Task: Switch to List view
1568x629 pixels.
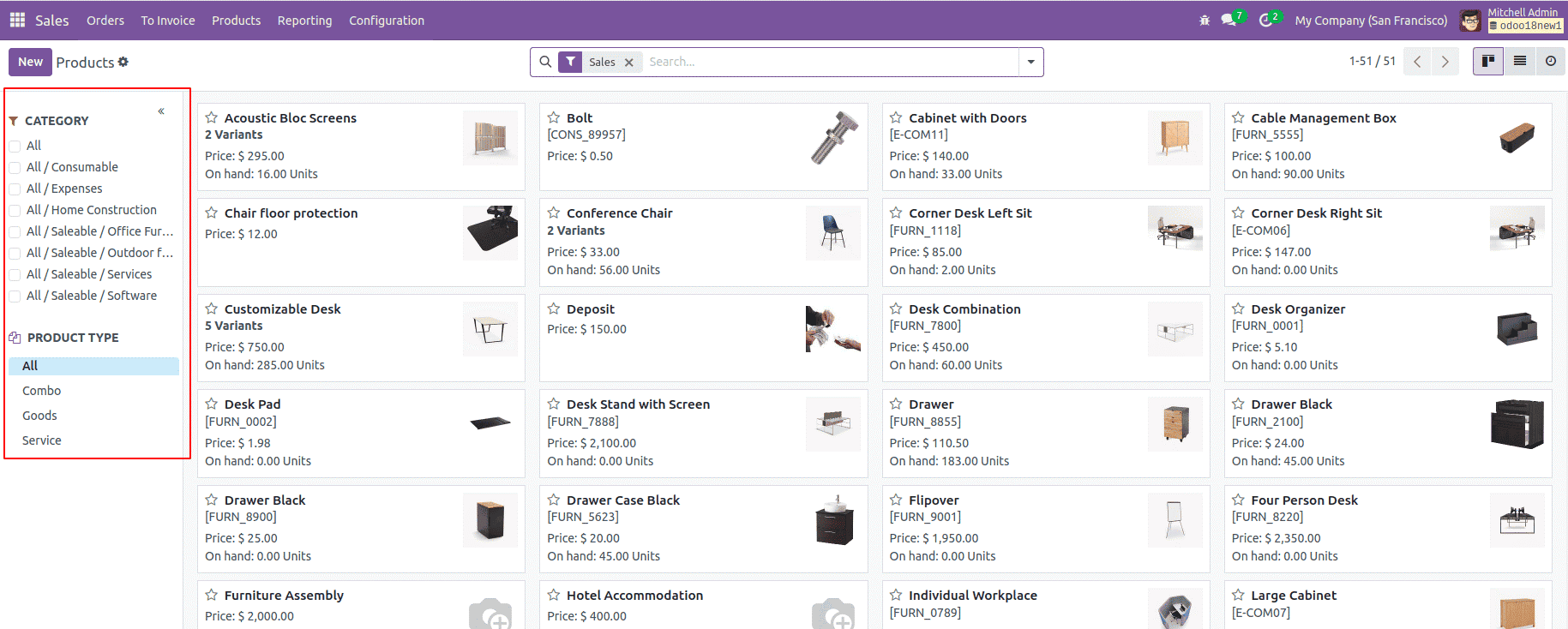Action: pos(1520,62)
